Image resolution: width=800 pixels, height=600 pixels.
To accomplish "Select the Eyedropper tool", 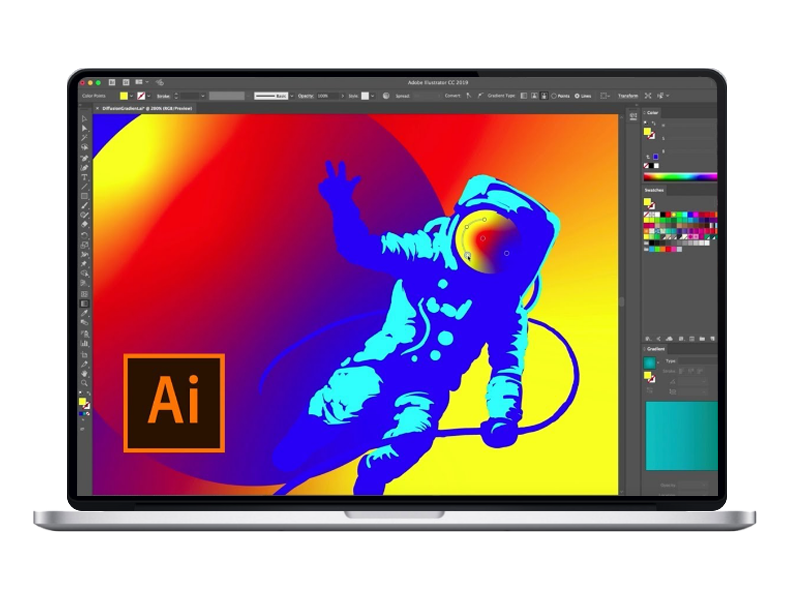I will point(84,315).
